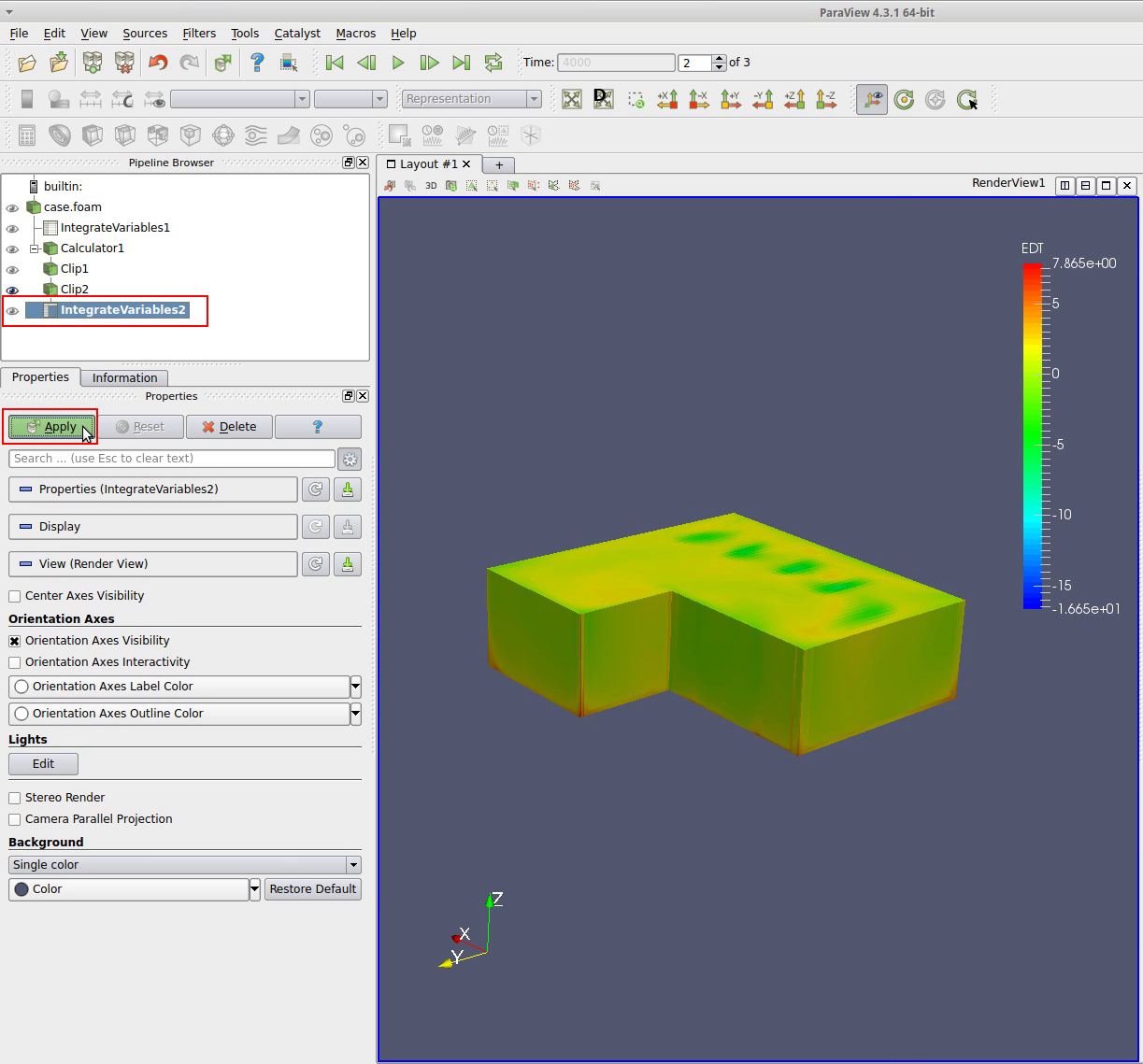Open the Single color background dropdown
The height and width of the screenshot is (1064, 1143).
click(x=184, y=865)
